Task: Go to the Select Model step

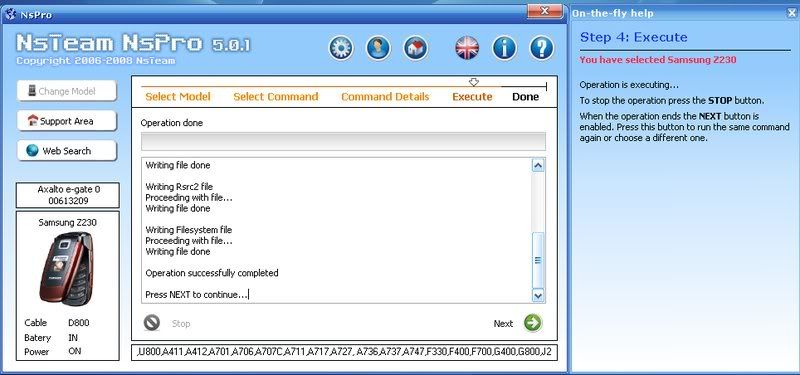Action: pos(178,97)
